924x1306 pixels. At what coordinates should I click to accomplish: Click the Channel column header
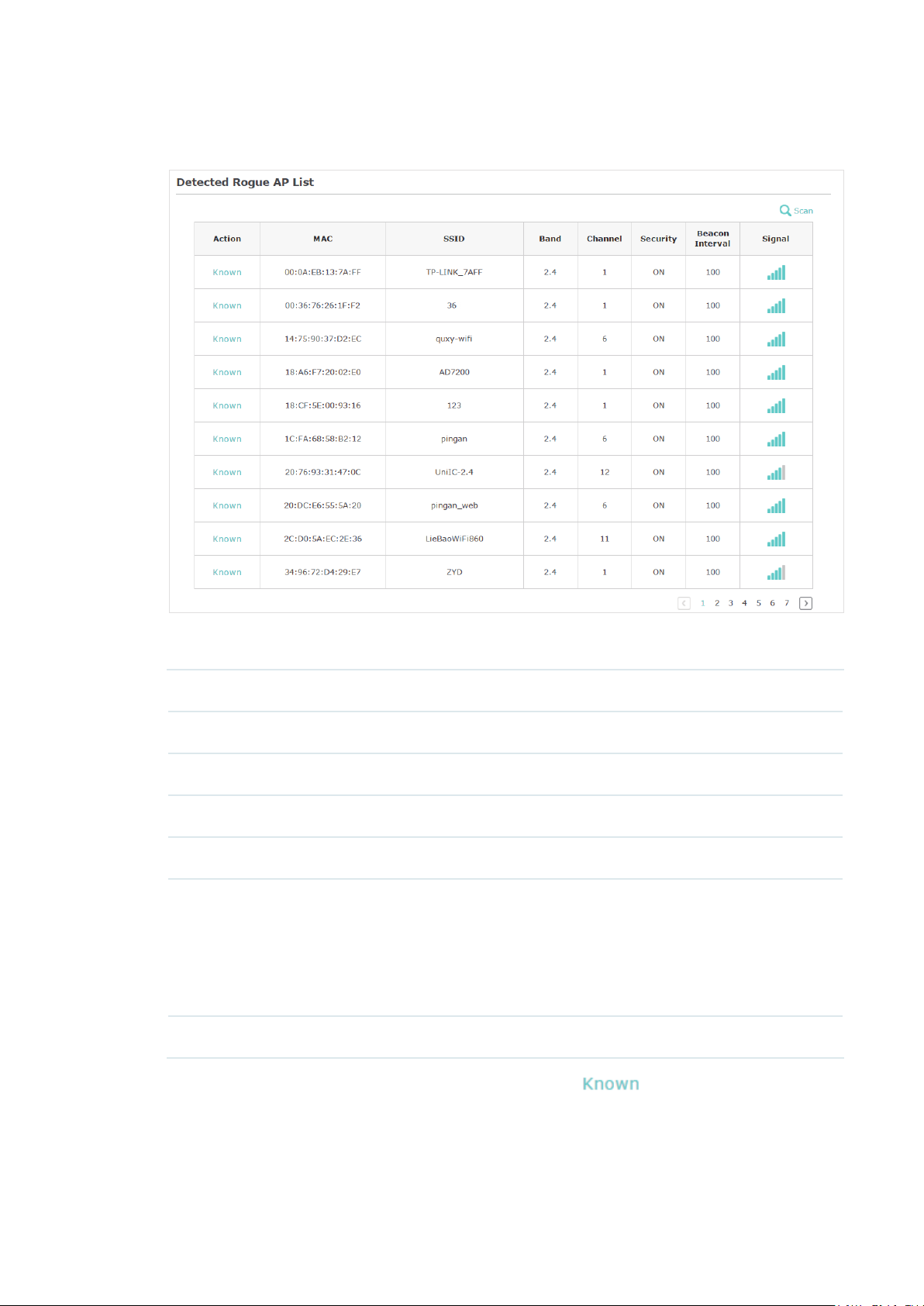pos(605,239)
